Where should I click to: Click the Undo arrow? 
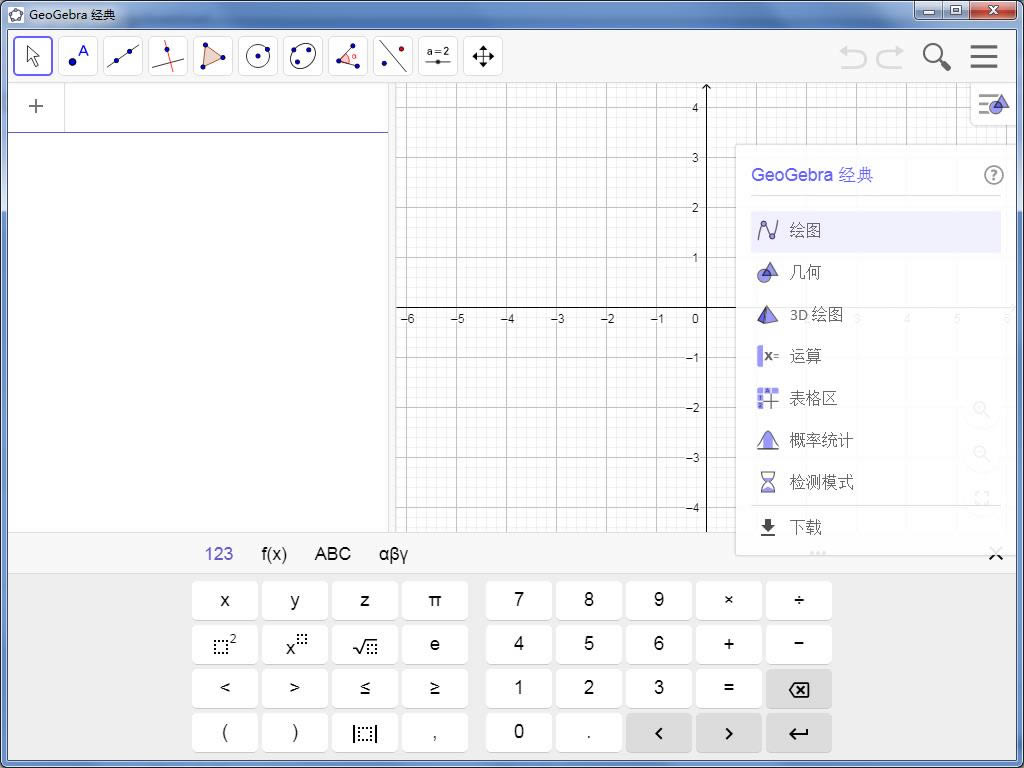point(852,57)
